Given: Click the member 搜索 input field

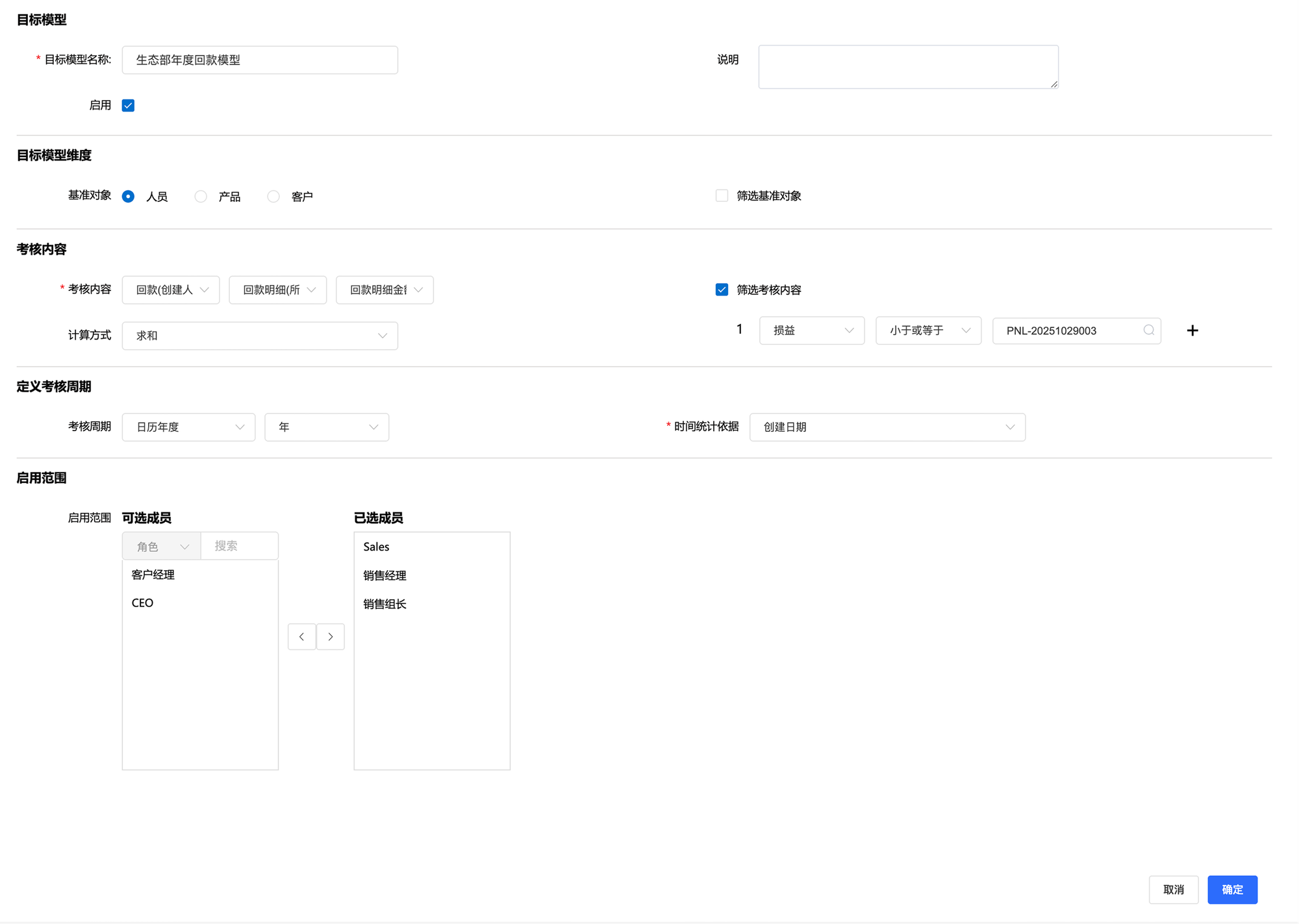Looking at the screenshot, I should point(239,546).
